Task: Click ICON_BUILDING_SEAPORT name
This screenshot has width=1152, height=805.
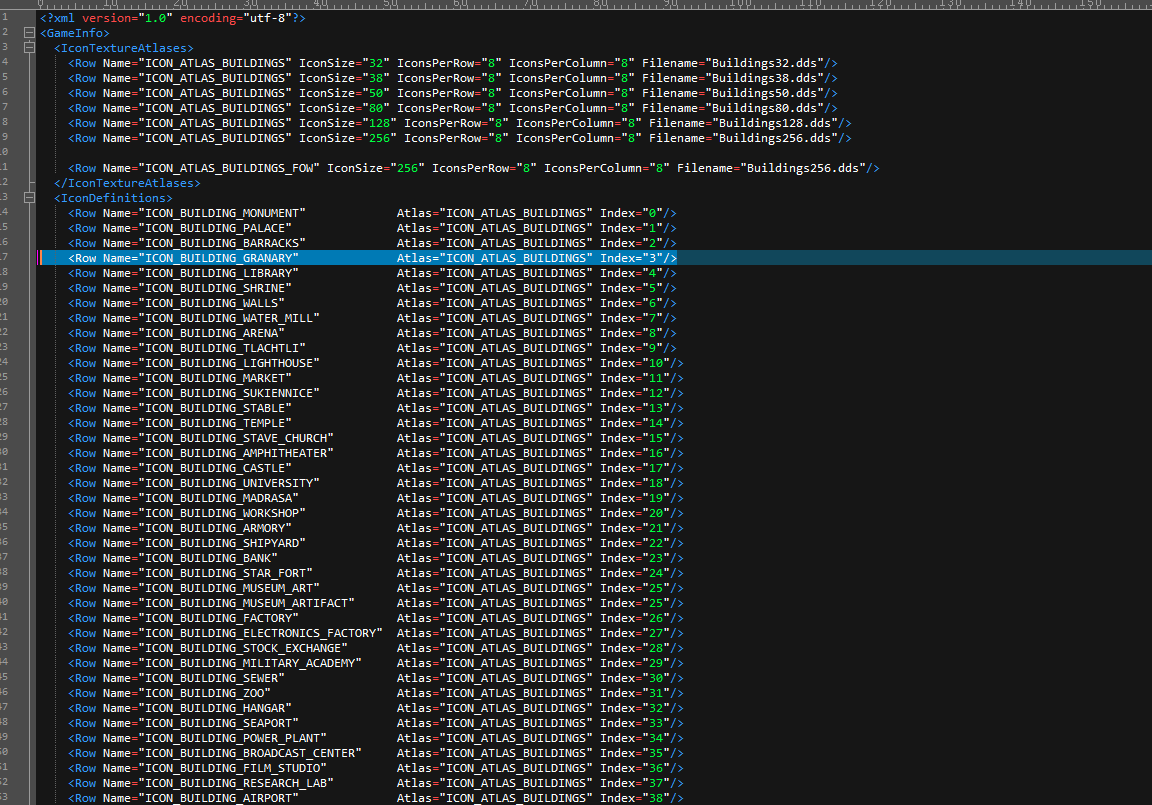Action: tap(219, 723)
